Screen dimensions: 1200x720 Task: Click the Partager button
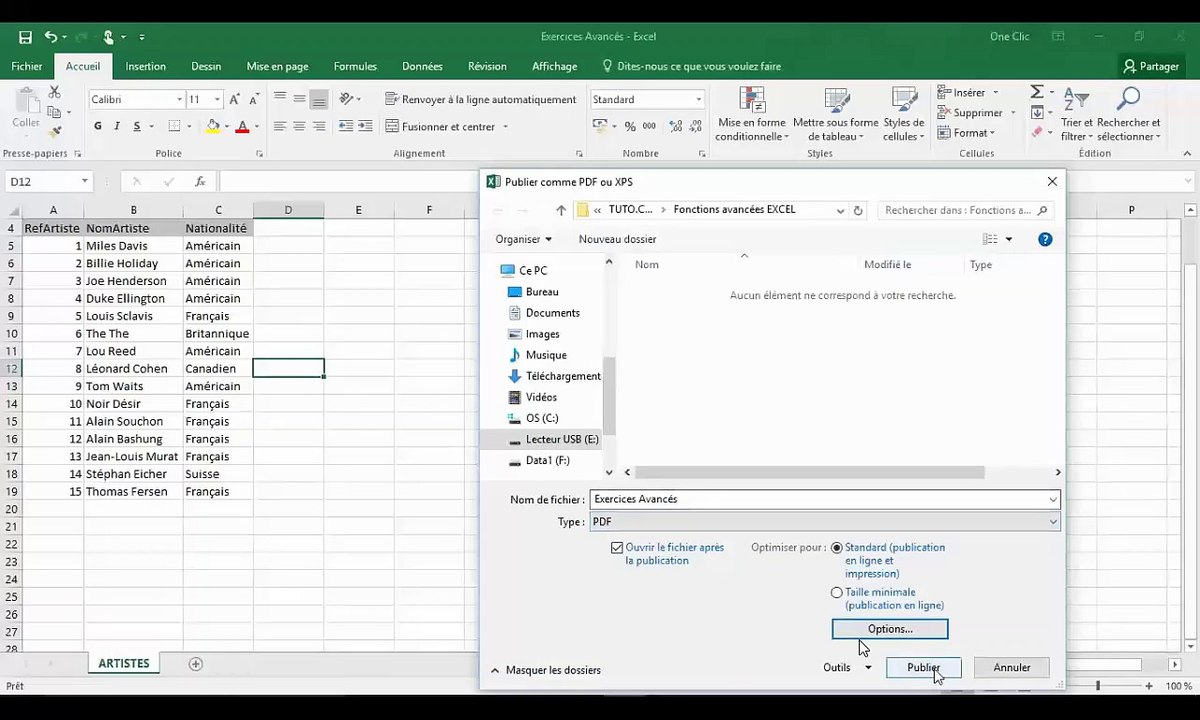point(1151,66)
